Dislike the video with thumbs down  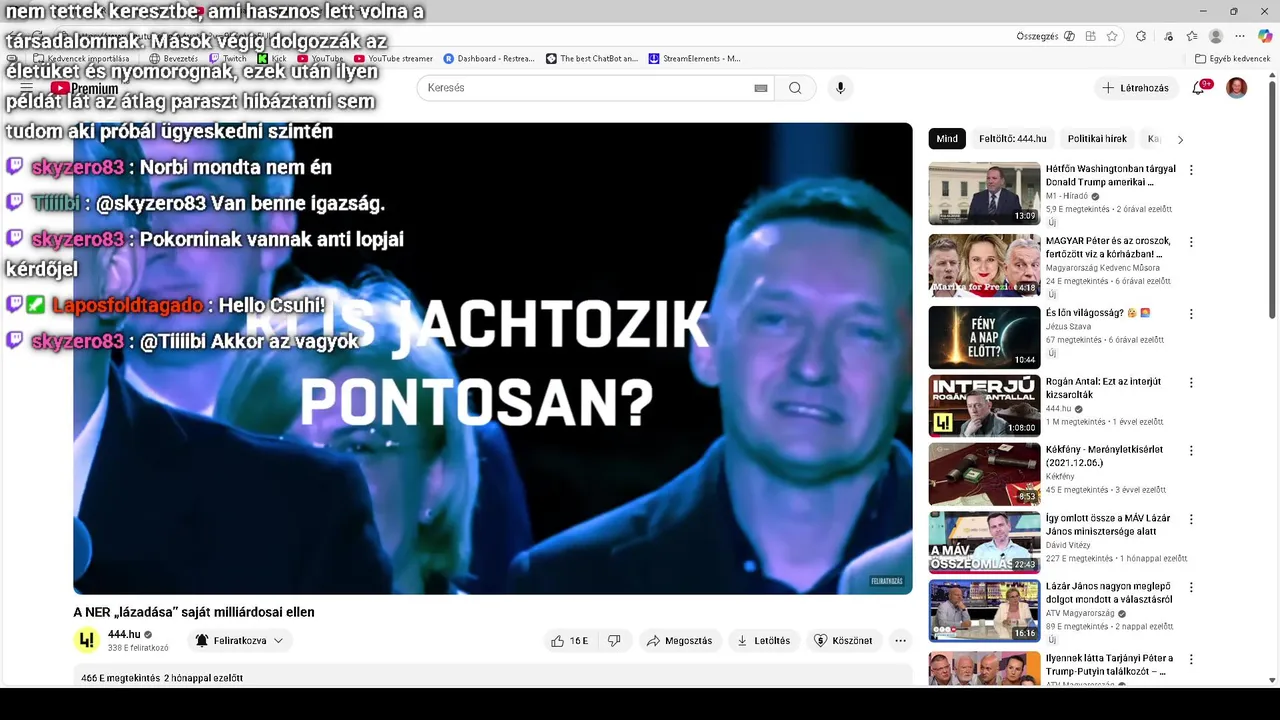pos(614,641)
